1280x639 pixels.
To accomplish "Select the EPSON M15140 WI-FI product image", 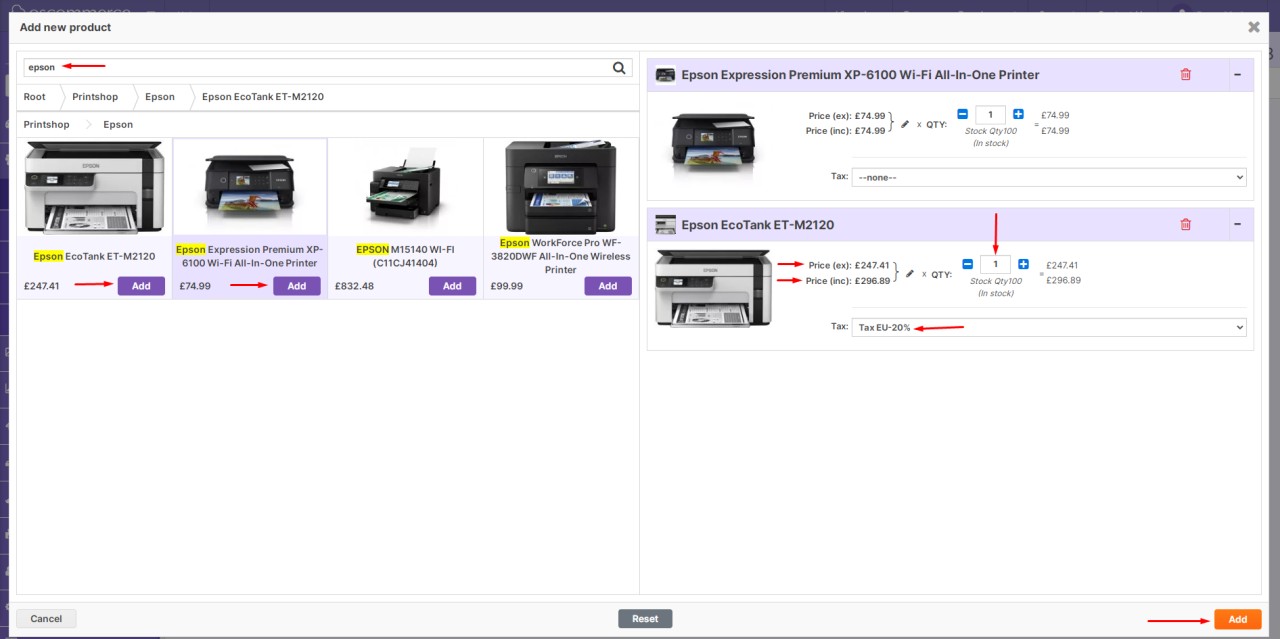I will 405,188.
